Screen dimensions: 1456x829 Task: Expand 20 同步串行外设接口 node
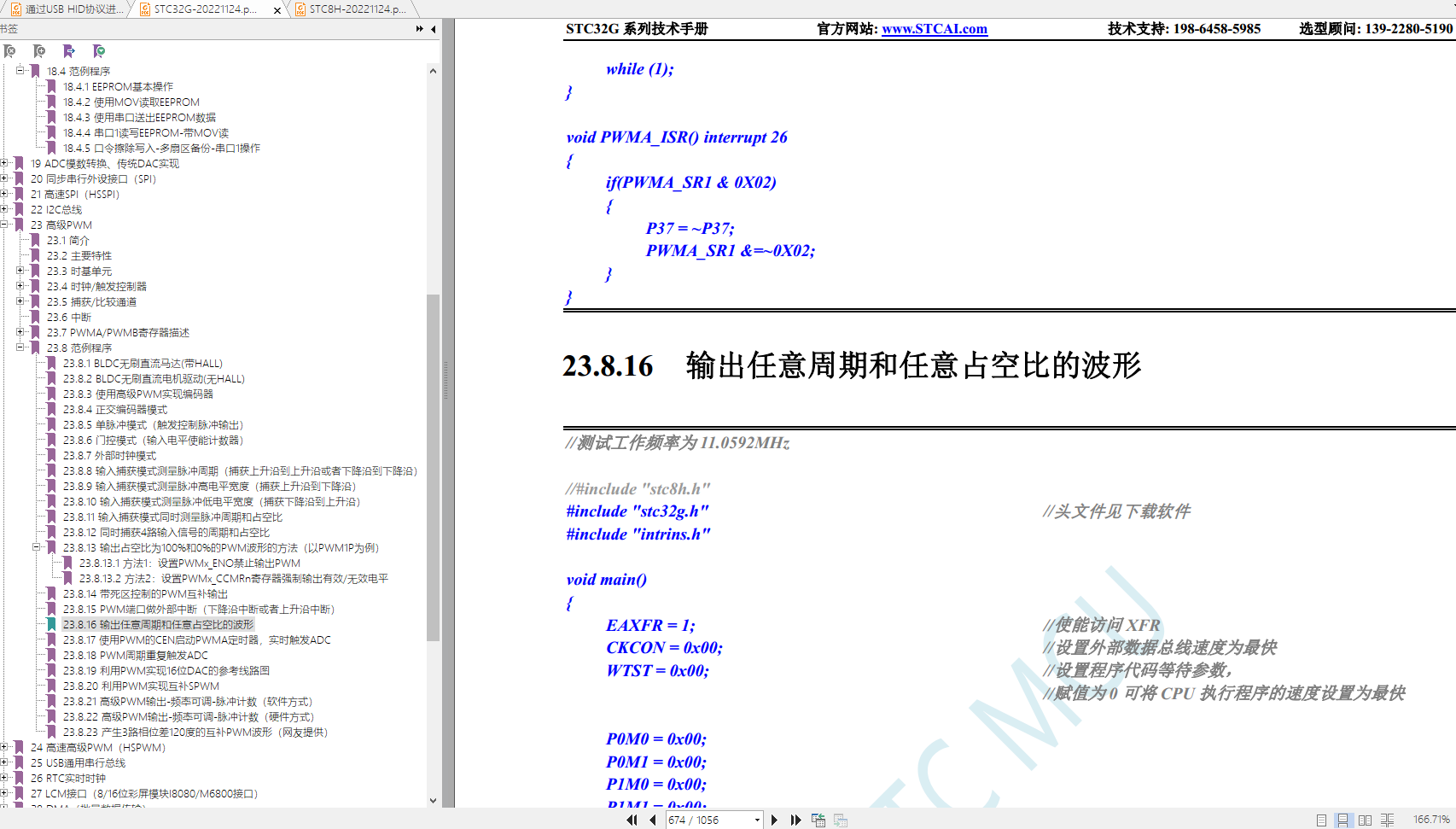click(4, 178)
